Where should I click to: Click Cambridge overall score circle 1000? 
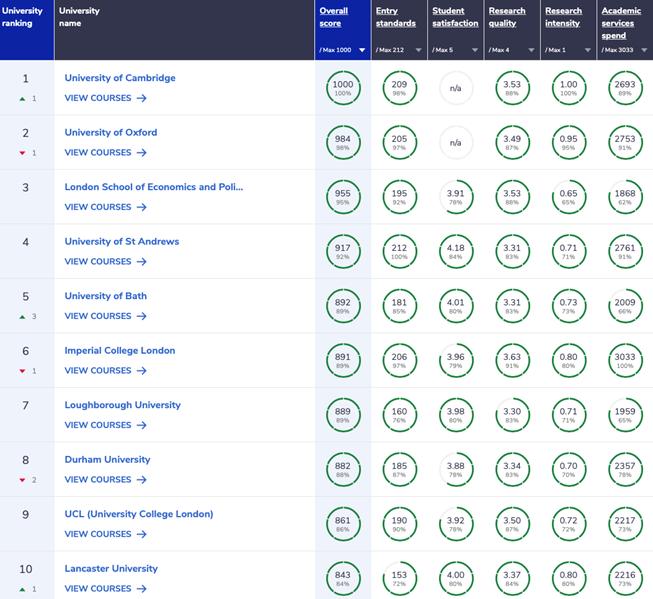pyautogui.click(x=343, y=88)
